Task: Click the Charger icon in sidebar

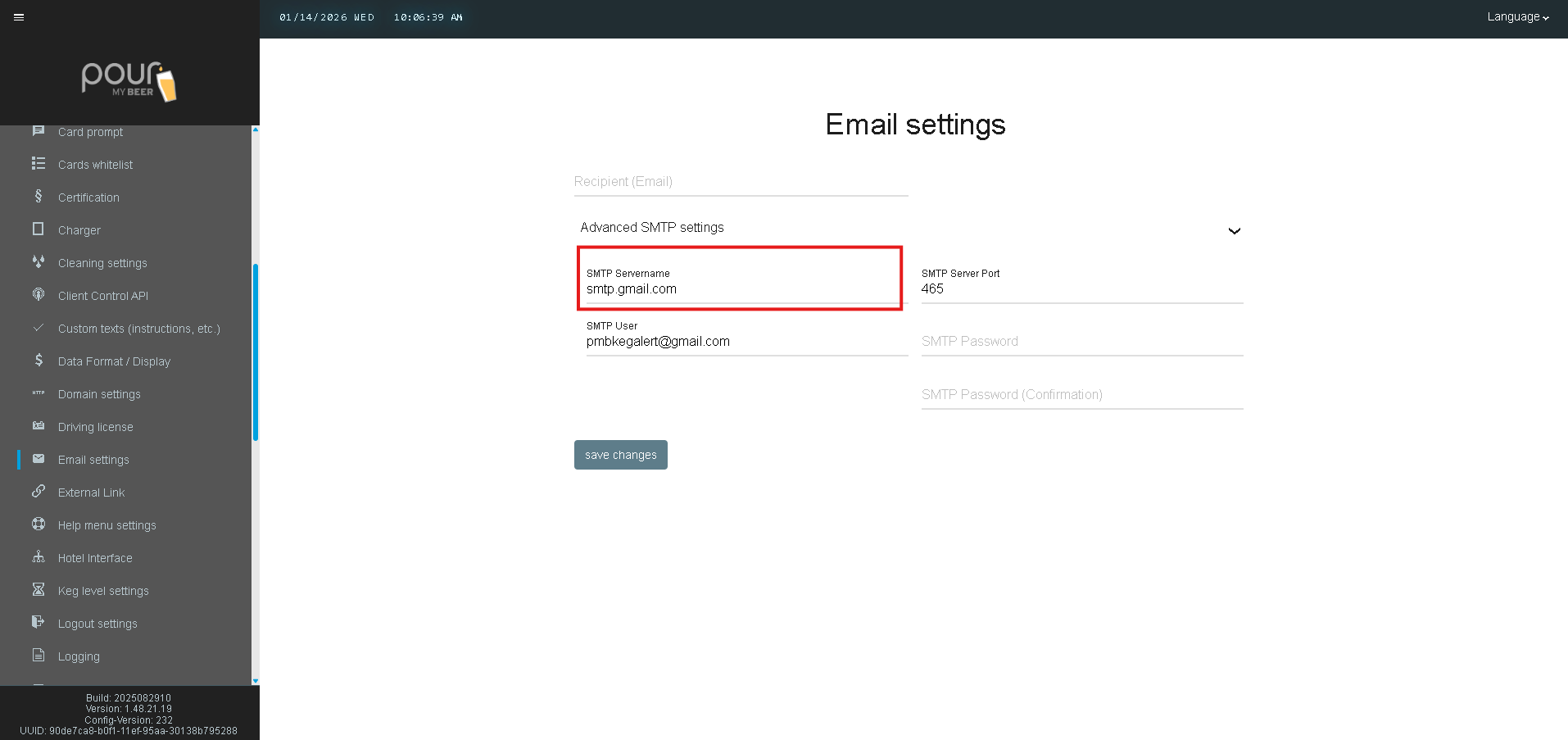Action: 39,229
